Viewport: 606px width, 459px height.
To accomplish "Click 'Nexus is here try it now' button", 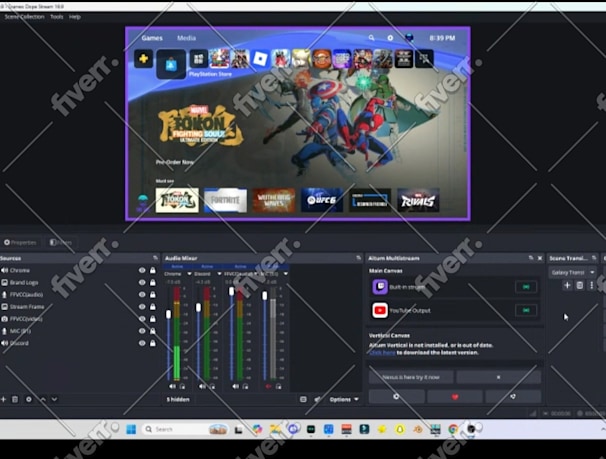I will pos(411,377).
